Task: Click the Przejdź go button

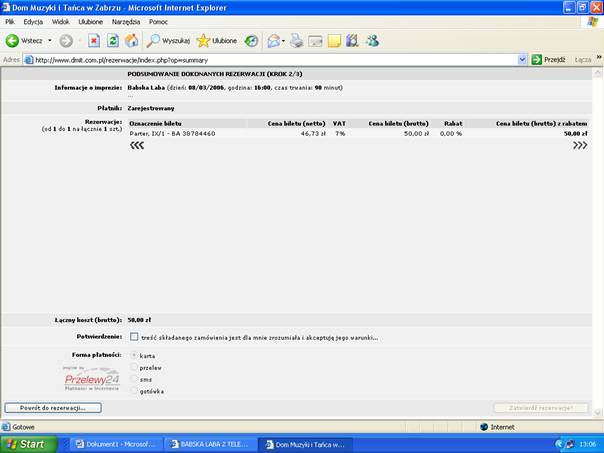Action: 548,59
